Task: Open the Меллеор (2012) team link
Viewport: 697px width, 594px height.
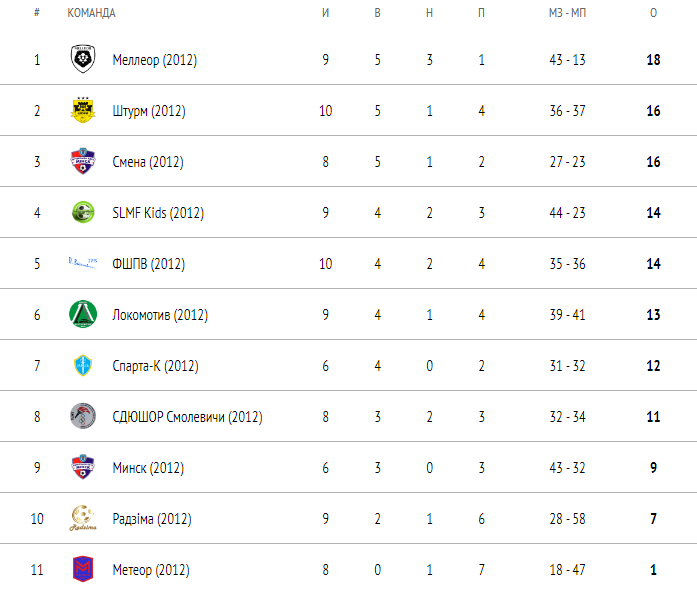Action: (155, 60)
